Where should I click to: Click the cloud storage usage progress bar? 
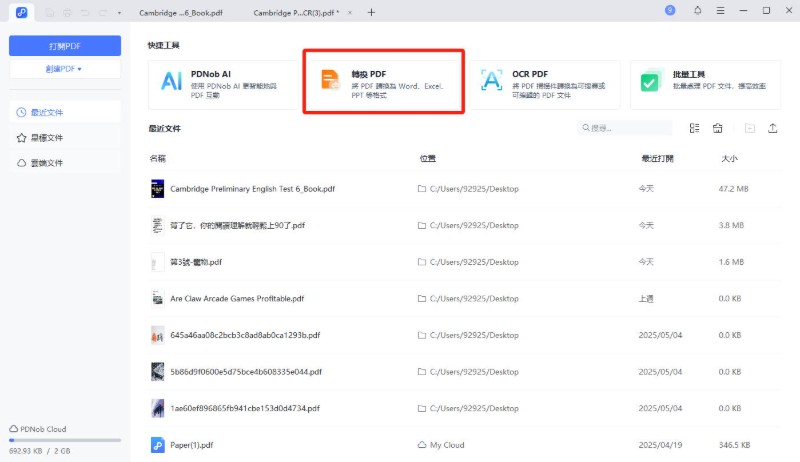pos(65,440)
